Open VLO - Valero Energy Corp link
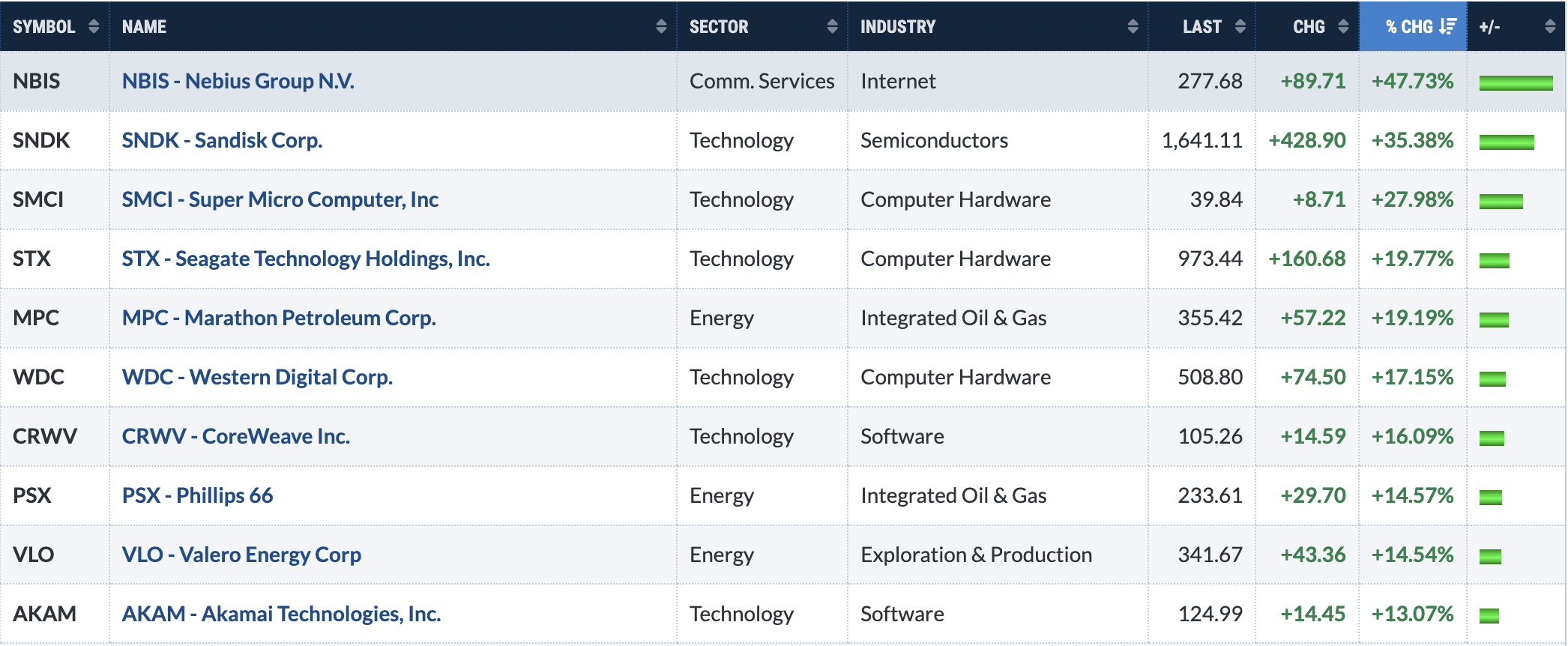The height and width of the screenshot is (646, 1568). [x=241, y=555]
